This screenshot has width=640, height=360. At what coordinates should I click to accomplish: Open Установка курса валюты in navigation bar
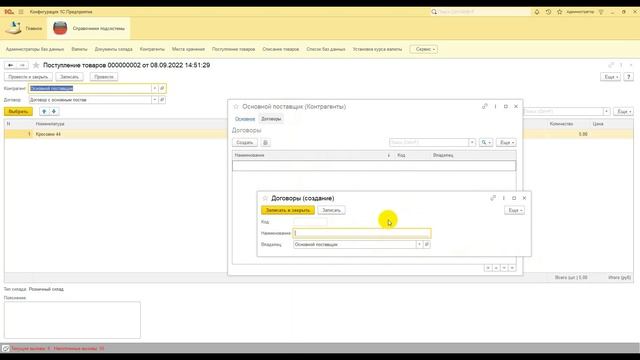click(x=377, y=49)
